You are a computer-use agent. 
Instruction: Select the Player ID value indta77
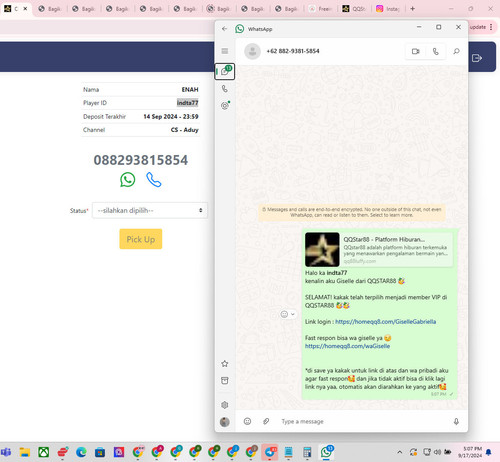[x=187, y=103]
